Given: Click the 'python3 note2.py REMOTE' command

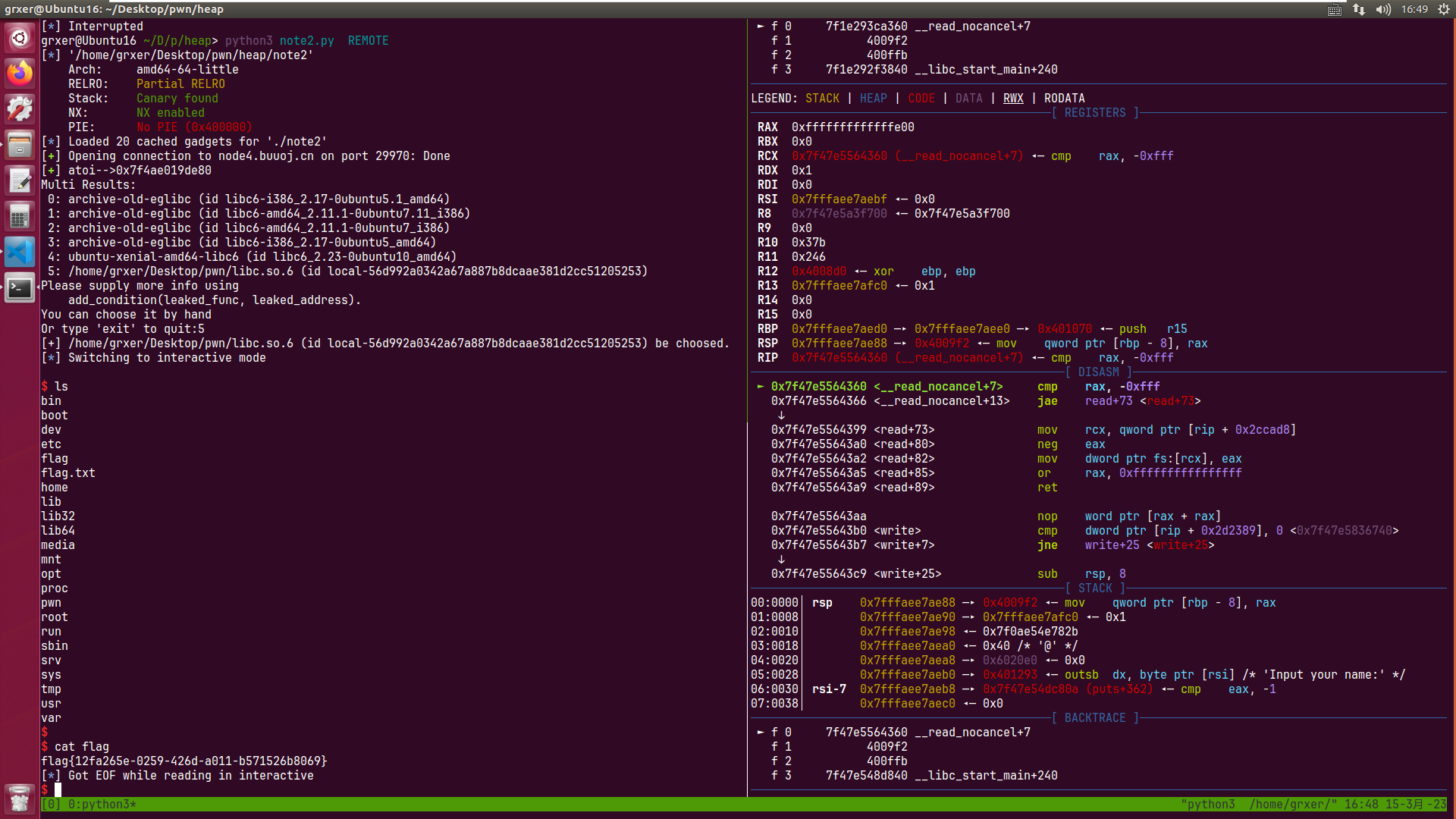Looking at the screenshot, I should (307, 40).
